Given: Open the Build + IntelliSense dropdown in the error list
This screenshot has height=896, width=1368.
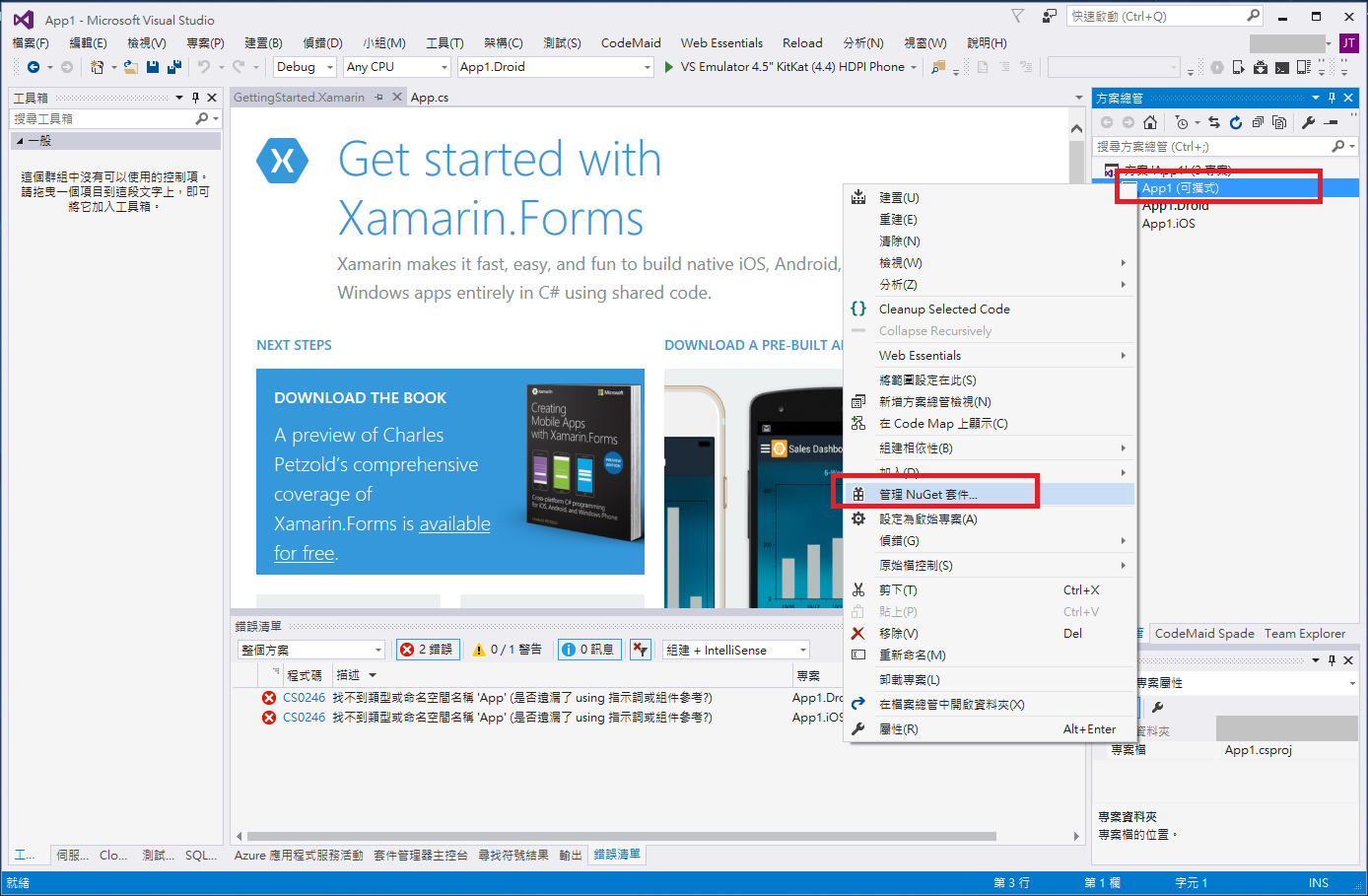Looking at the screenshot, I should (x=735, y=650).
